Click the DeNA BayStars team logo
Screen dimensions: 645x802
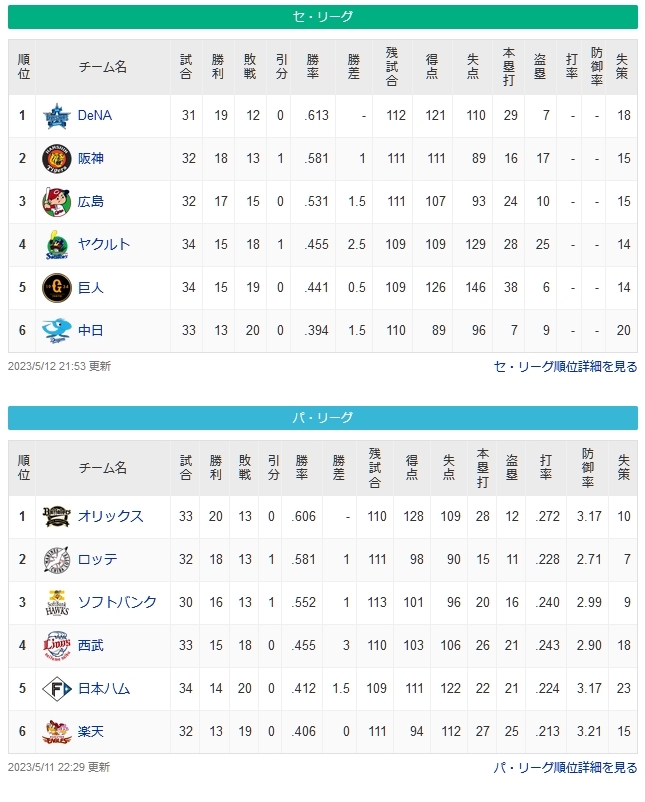(56, 116)
